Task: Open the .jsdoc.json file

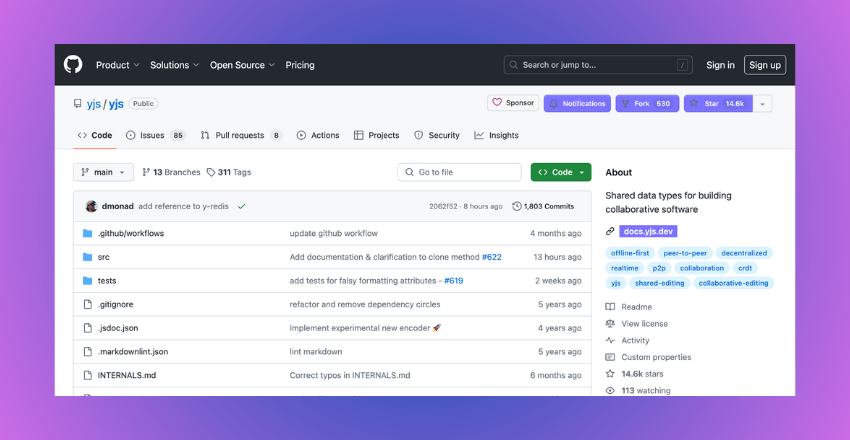Action: 118,328
